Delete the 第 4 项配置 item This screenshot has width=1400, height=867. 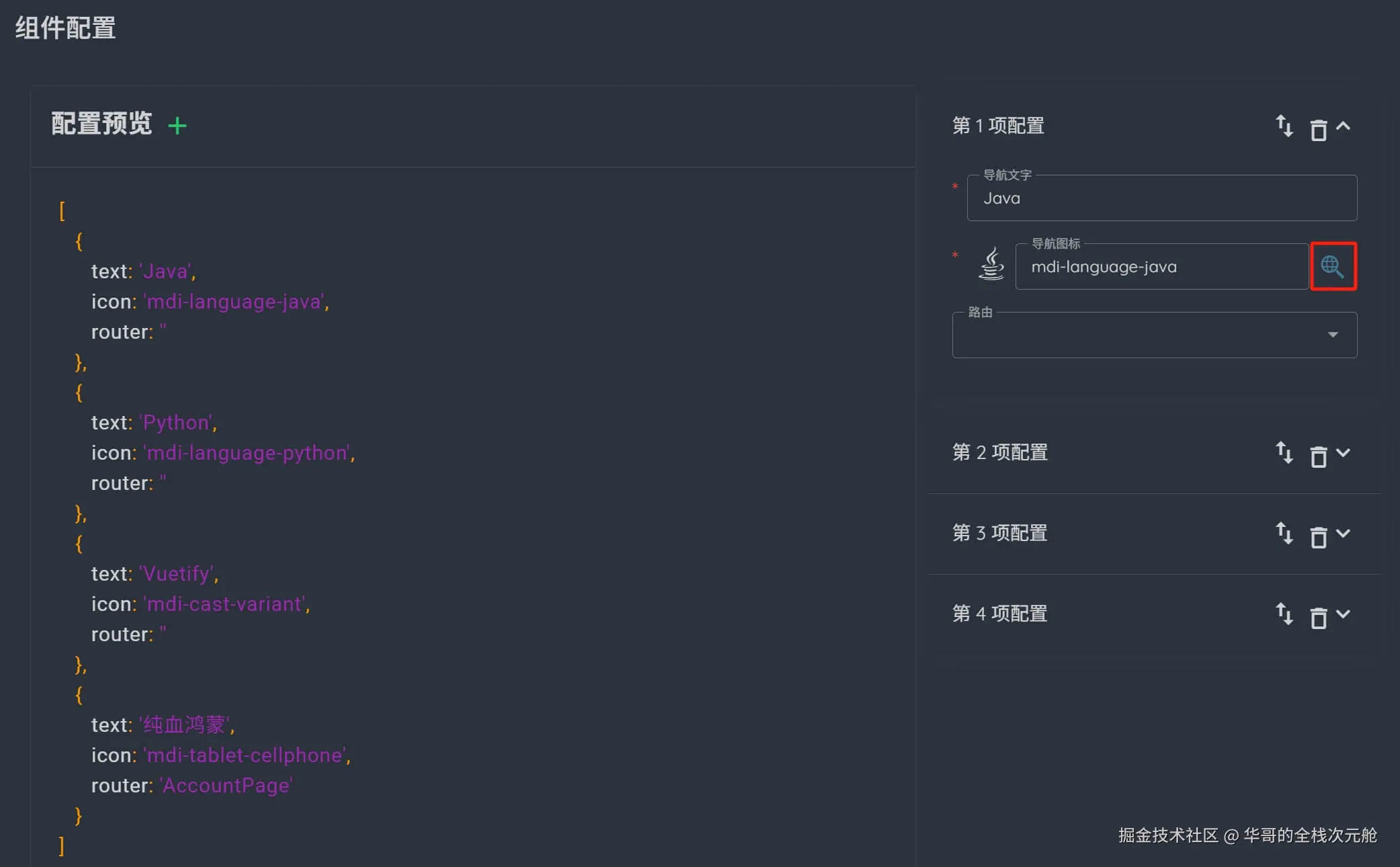click(1318, 618)
